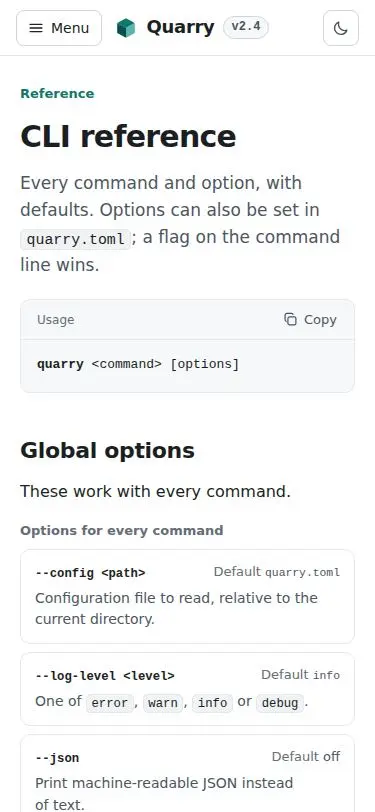
Task: Select the CLI reference page heading
Action: (128, 136)
